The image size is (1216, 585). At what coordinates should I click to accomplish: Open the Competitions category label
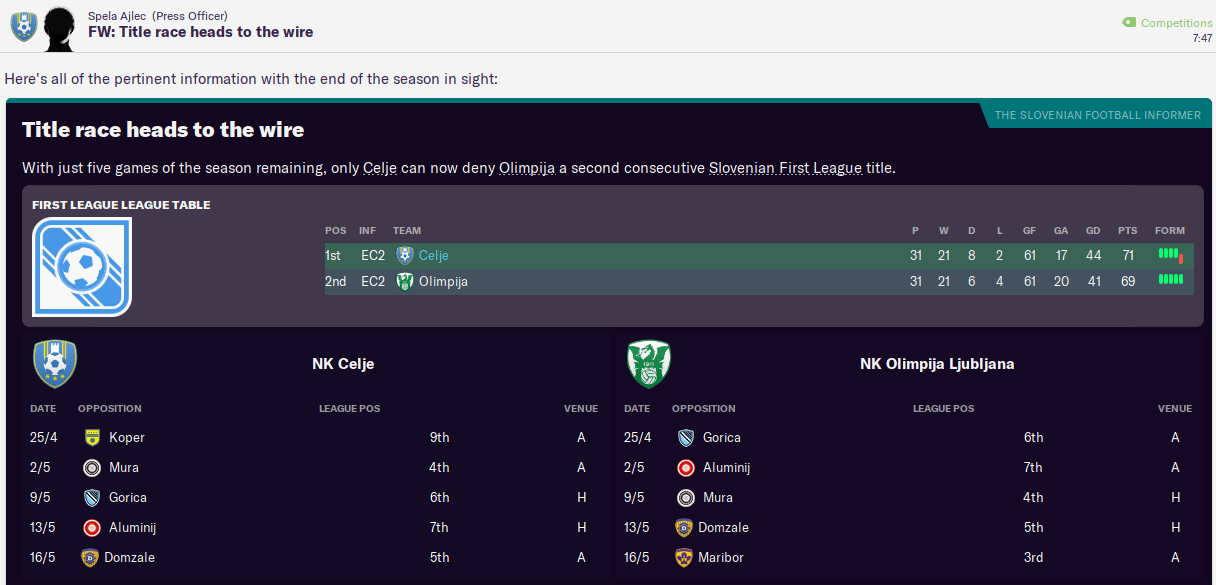click(x=1176, y=23)
